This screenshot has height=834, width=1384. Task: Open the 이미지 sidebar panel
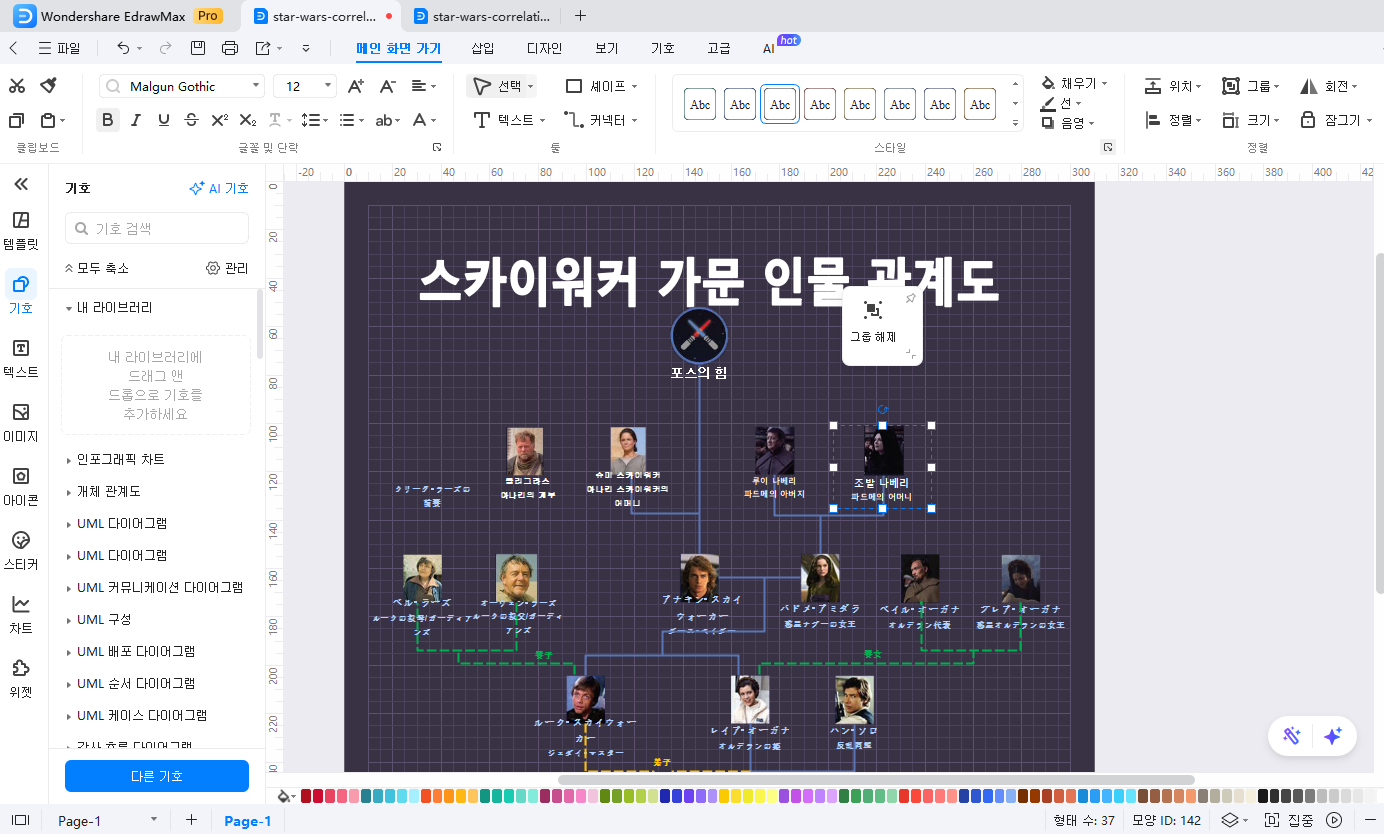pyautogui.click(x=21, y=422)
